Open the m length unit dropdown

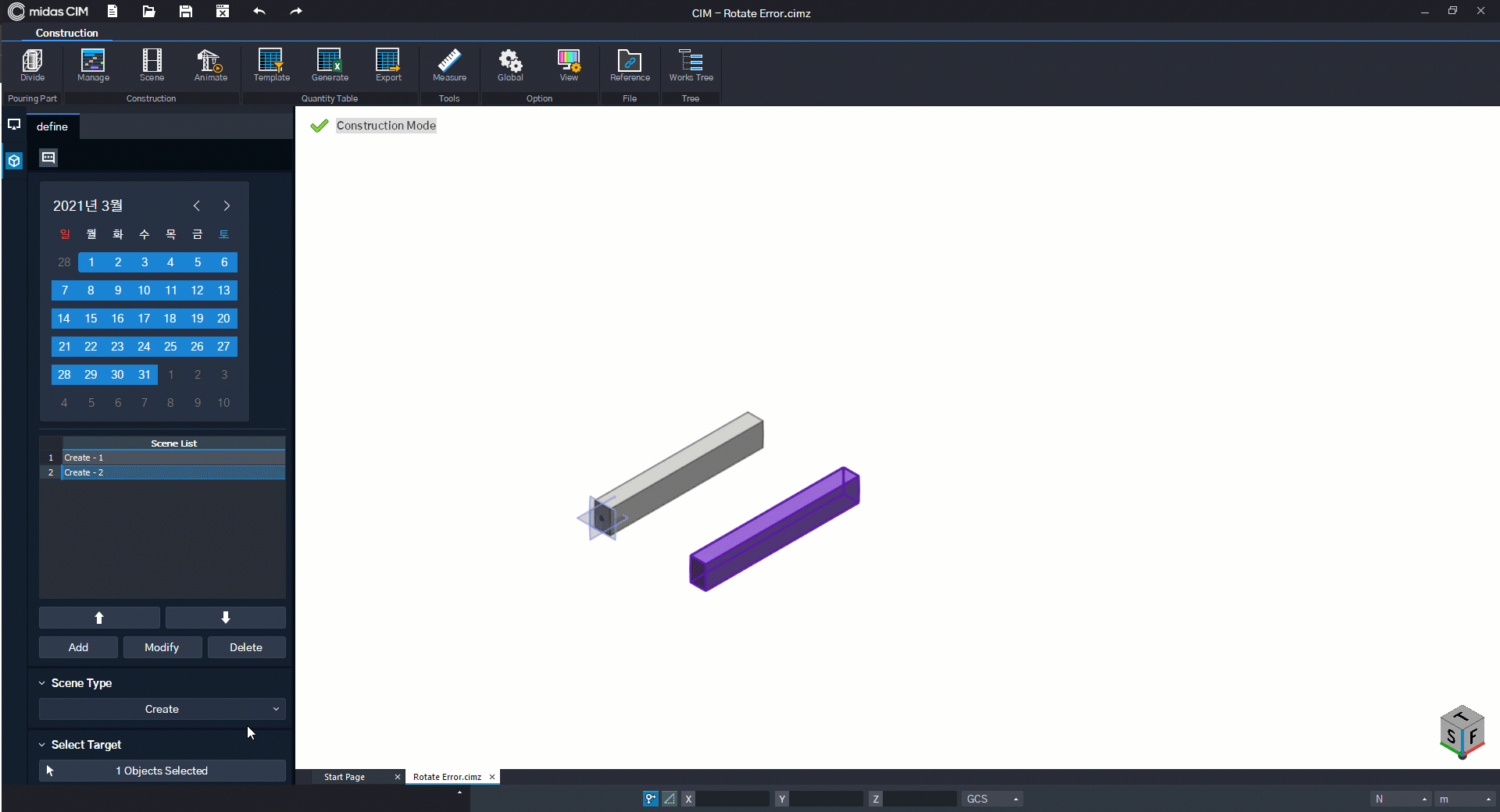[1466, 799]
